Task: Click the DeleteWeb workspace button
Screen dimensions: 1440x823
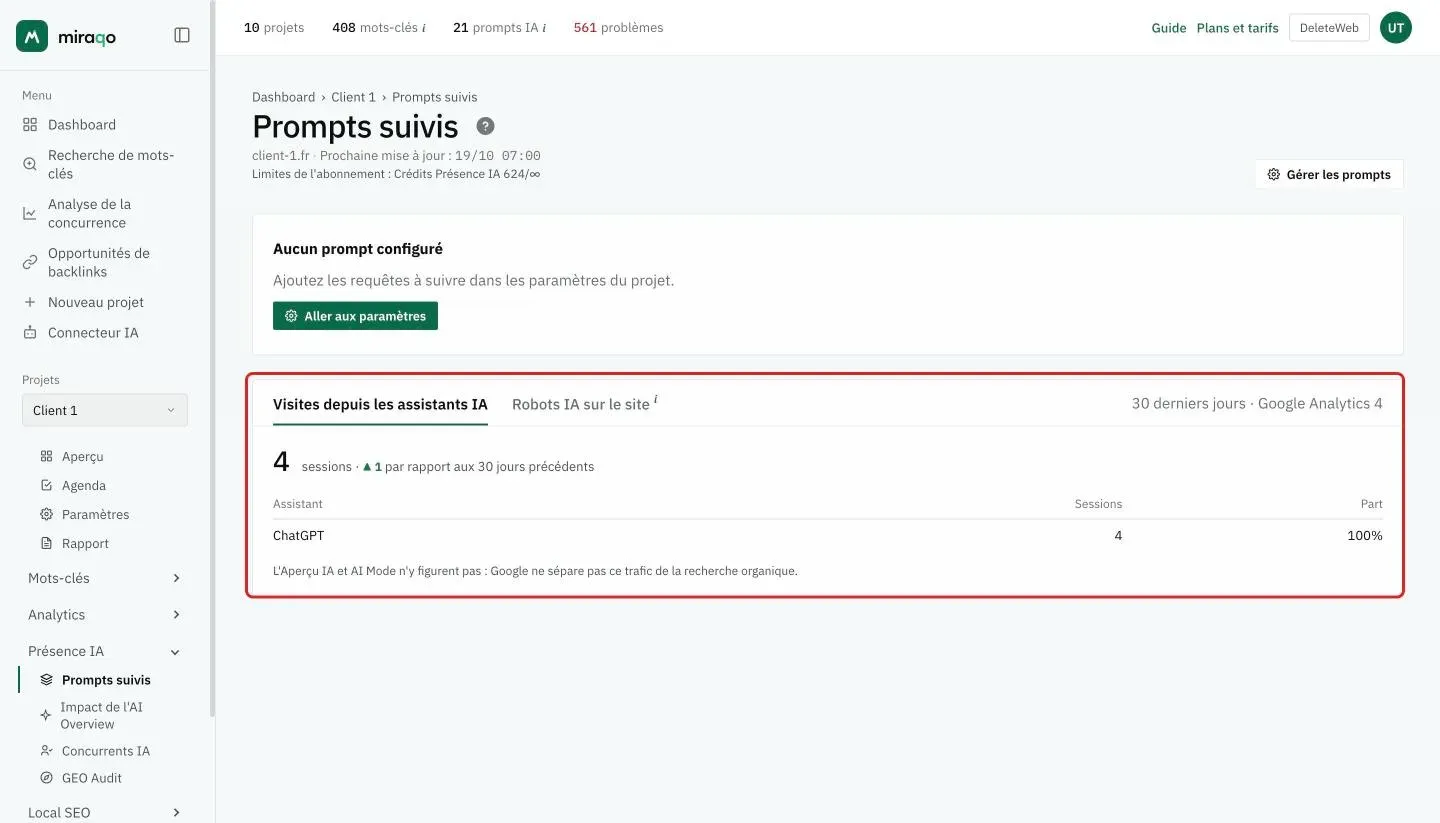Action: click(1329, 28)
